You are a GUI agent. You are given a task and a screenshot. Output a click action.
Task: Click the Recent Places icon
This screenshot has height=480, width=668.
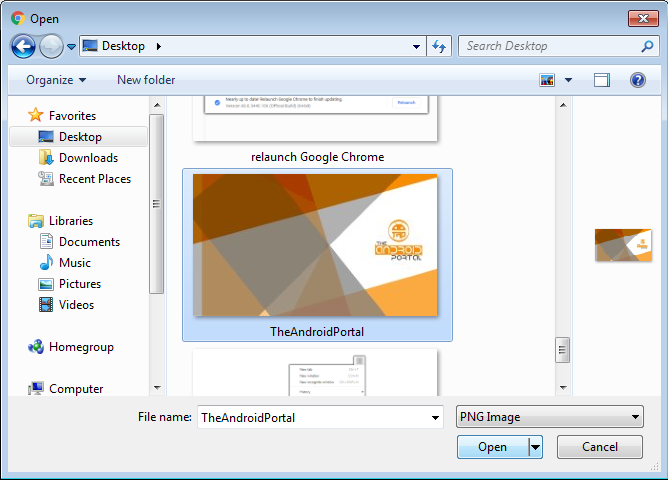pyautogui.click(x=46, y=178)
